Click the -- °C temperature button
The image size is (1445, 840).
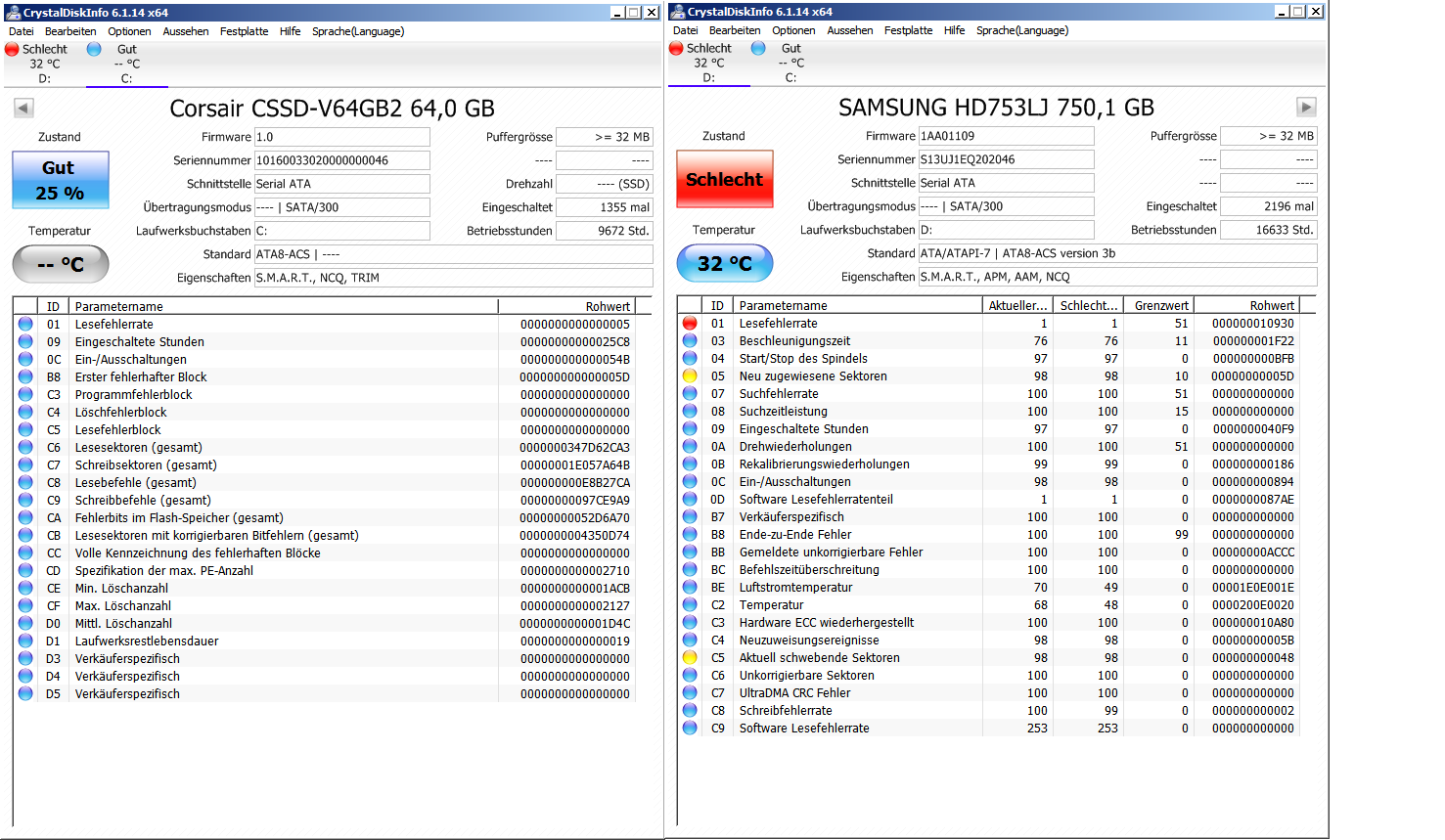(x=61, y=264)
